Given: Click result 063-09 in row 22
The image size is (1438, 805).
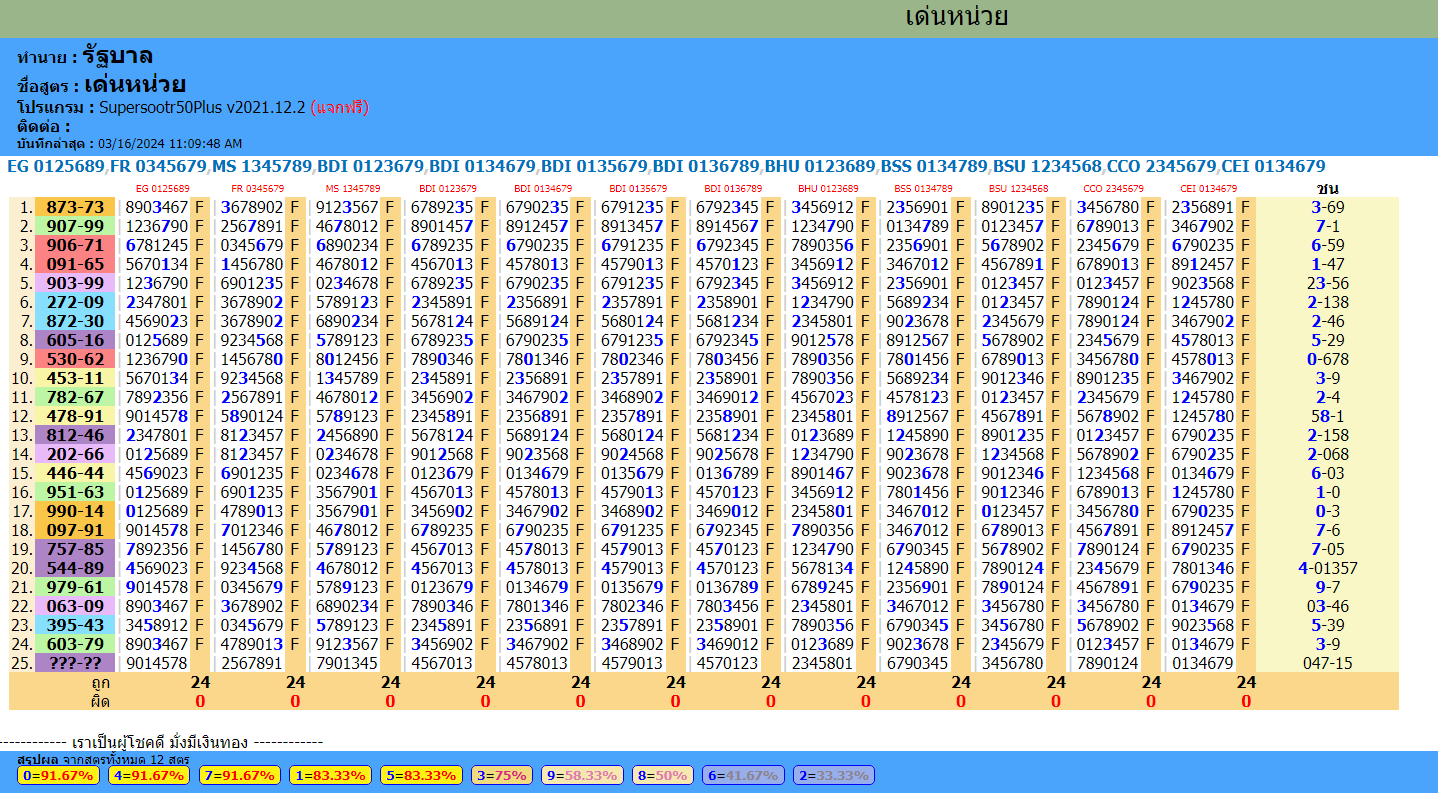Looking at the screenshot, I should [x=76, y=606].
